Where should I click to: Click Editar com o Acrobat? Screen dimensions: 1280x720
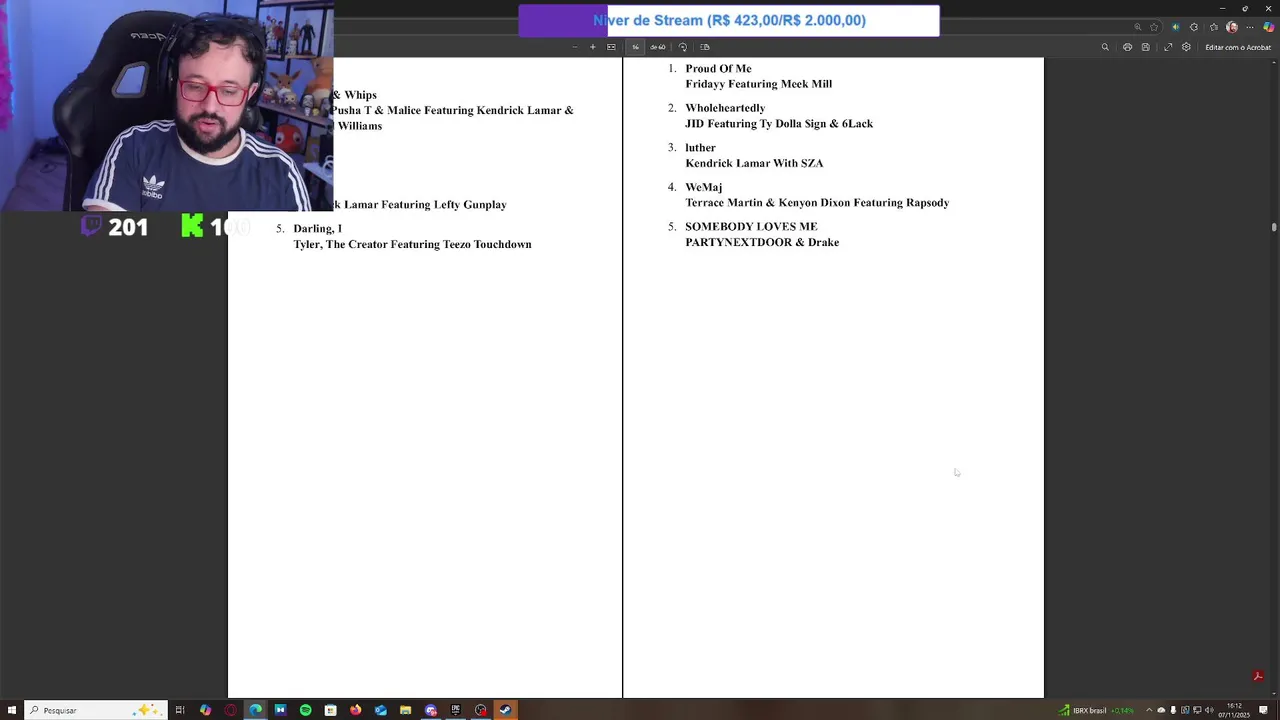click(1238, 47)
